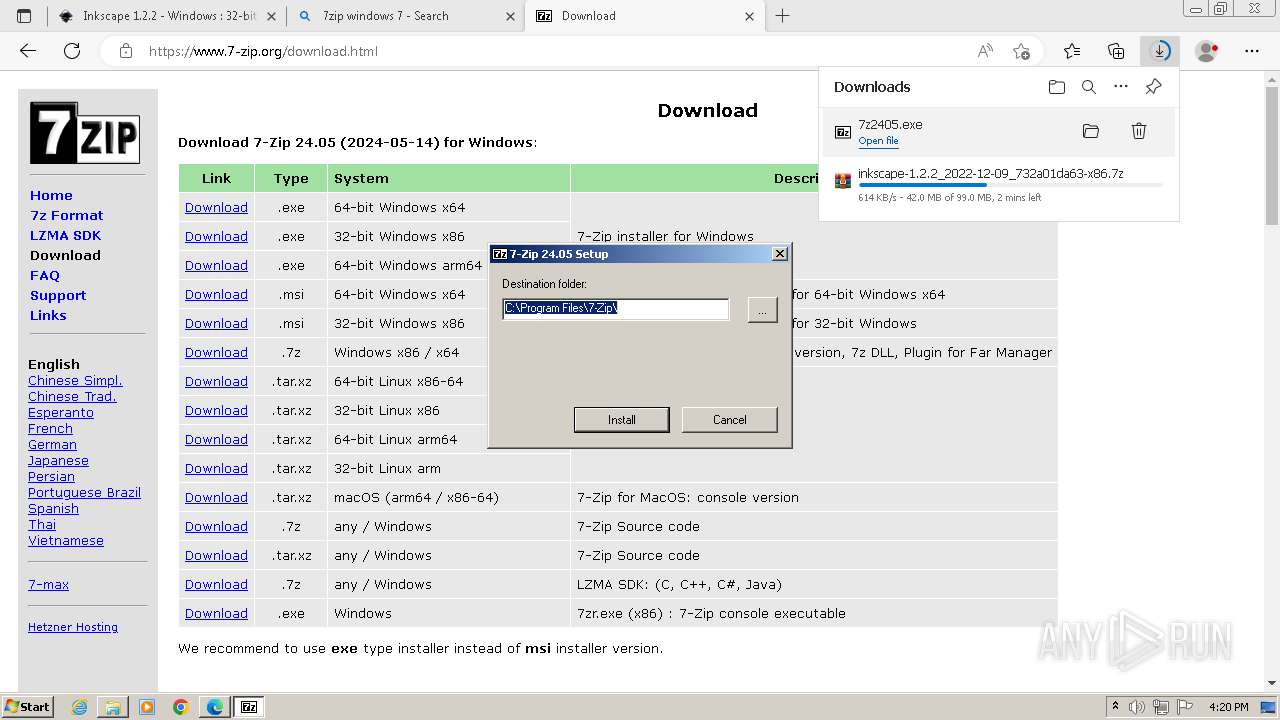Viewport: 1280px width, 720px height.
Task: Add this page to favorites star icon
Action: point(1021,51)
